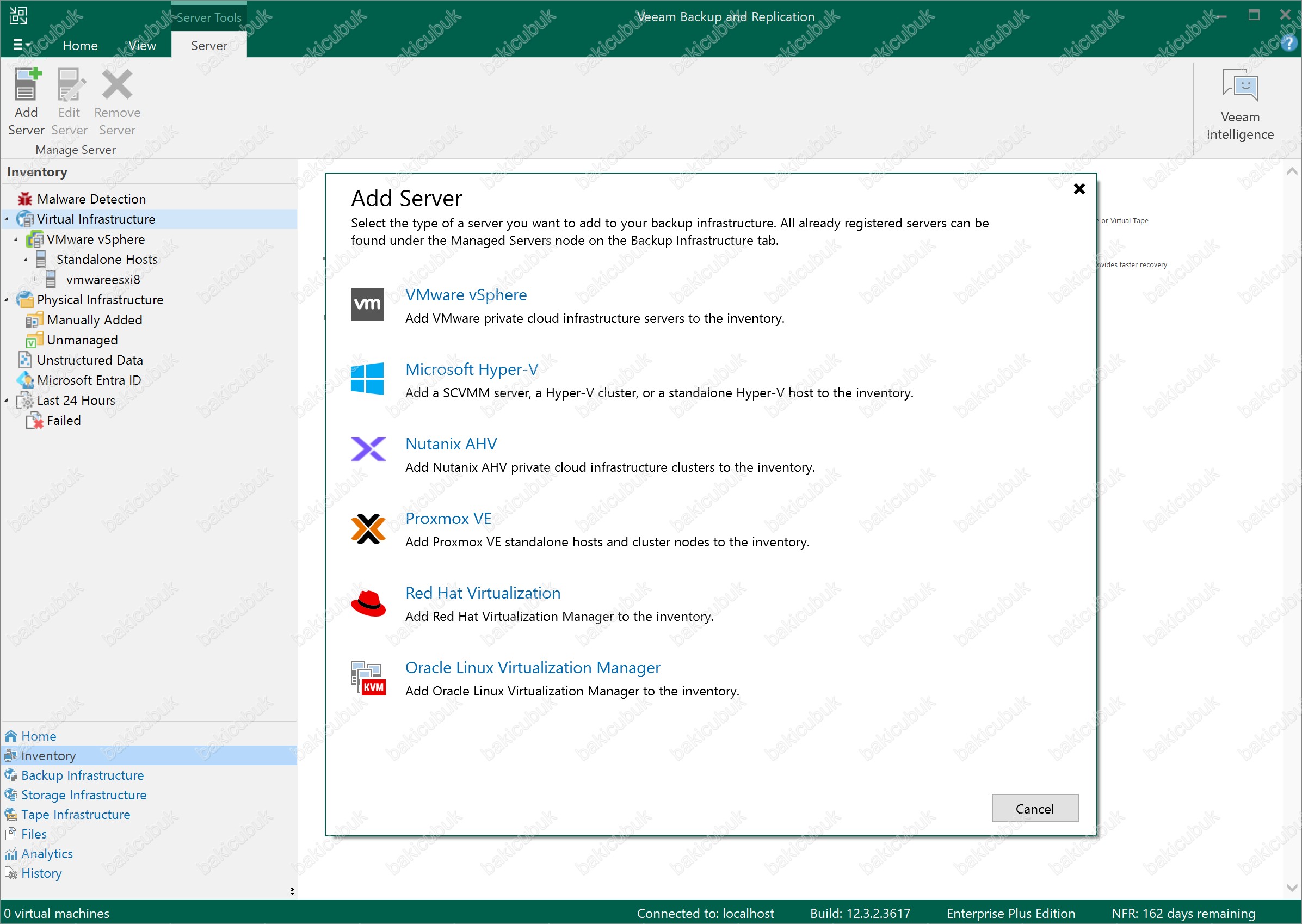This screenshot has height=924, width=1302.
Task: Choose Nutanix AHV server type link
Action: (451, 444)
